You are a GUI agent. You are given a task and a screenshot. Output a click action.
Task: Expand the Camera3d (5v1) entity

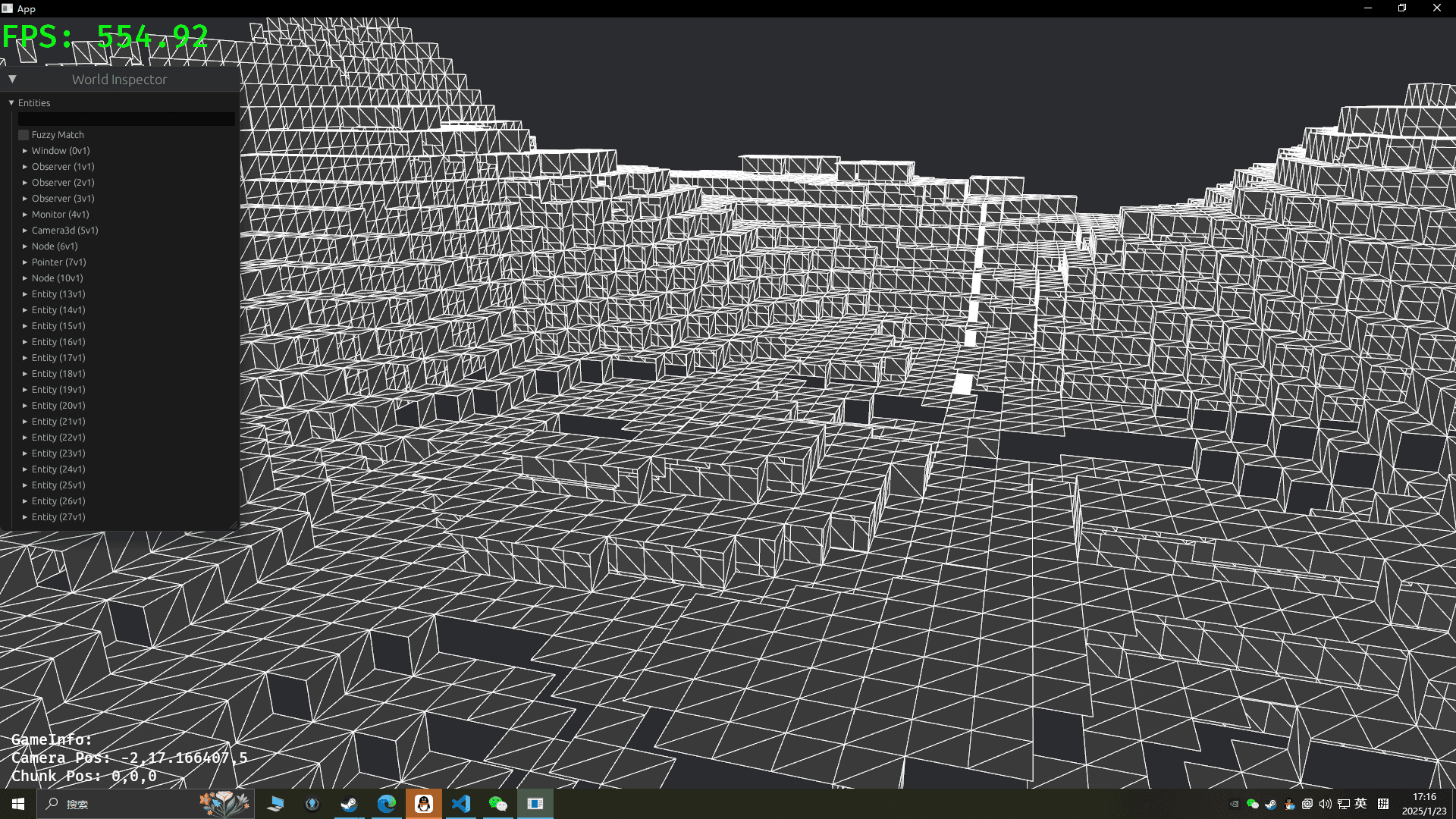[25, 231]
